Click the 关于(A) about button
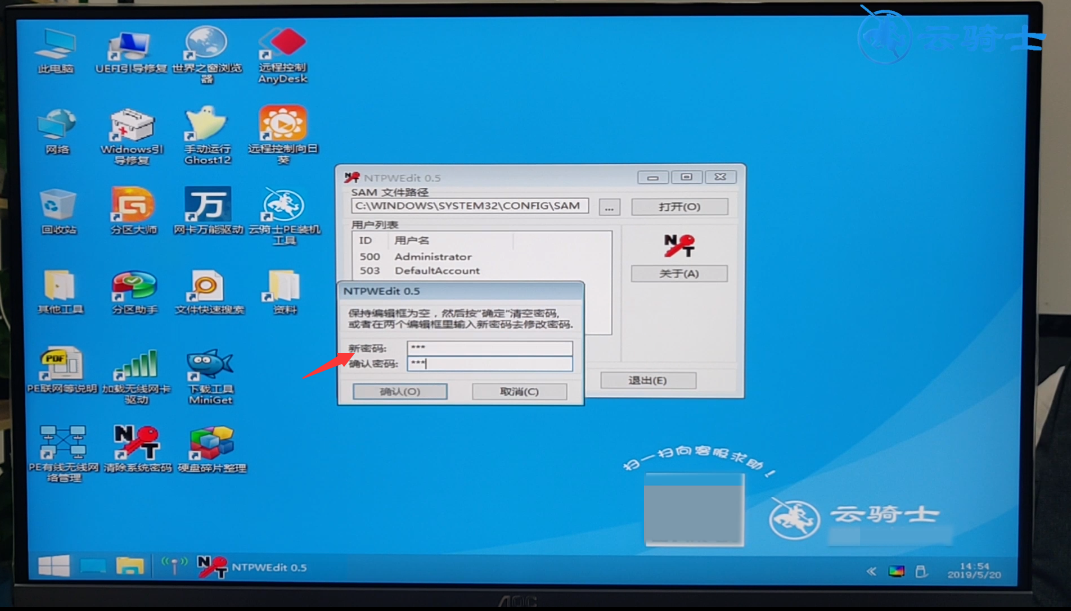The width and height of the screenshot is (1071, 611). click(679, 274)
